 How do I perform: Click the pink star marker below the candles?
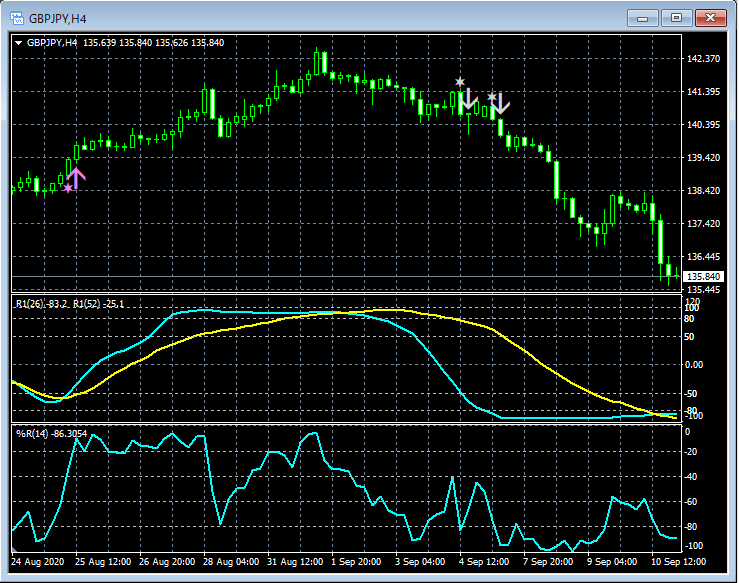click(68, 188)
